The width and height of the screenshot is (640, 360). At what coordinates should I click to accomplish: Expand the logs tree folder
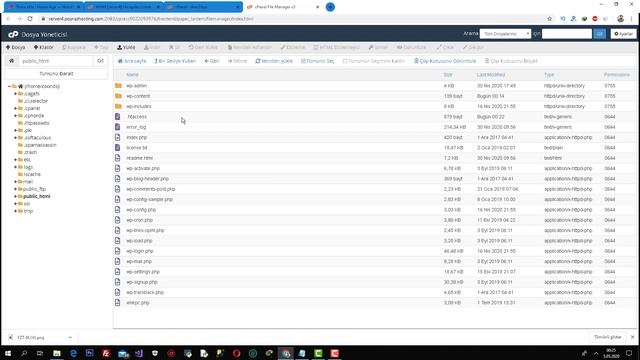coord(16,167)
